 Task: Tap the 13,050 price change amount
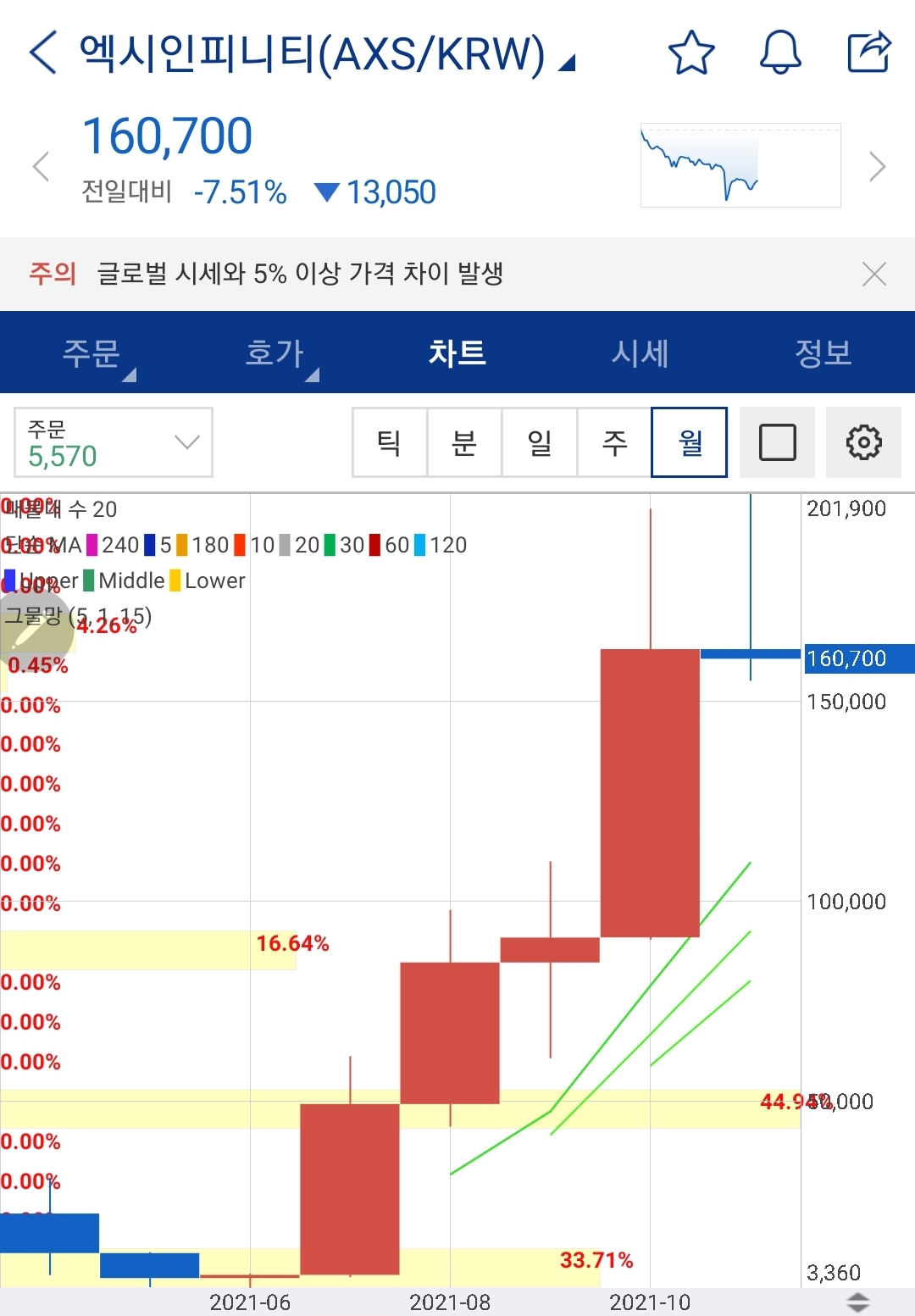(x=391, y=192)
